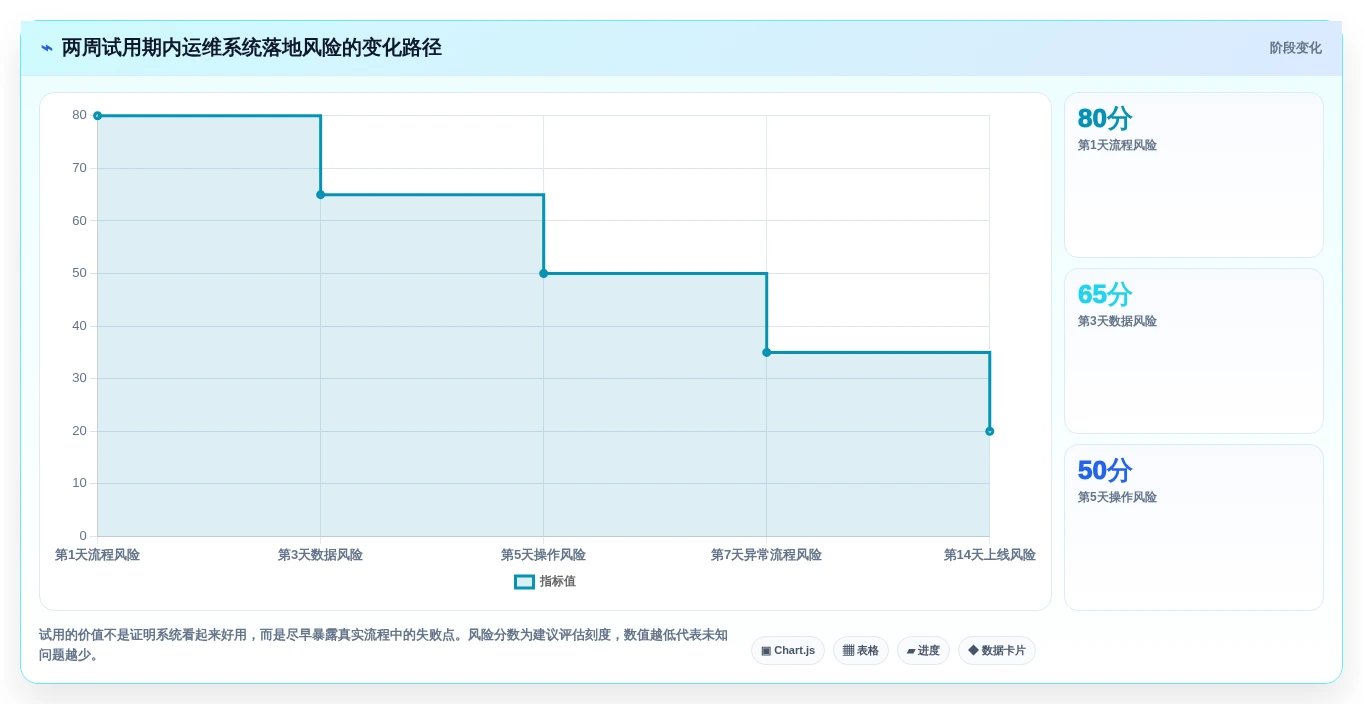Click the lightning bolt icon beside the title

47,48
